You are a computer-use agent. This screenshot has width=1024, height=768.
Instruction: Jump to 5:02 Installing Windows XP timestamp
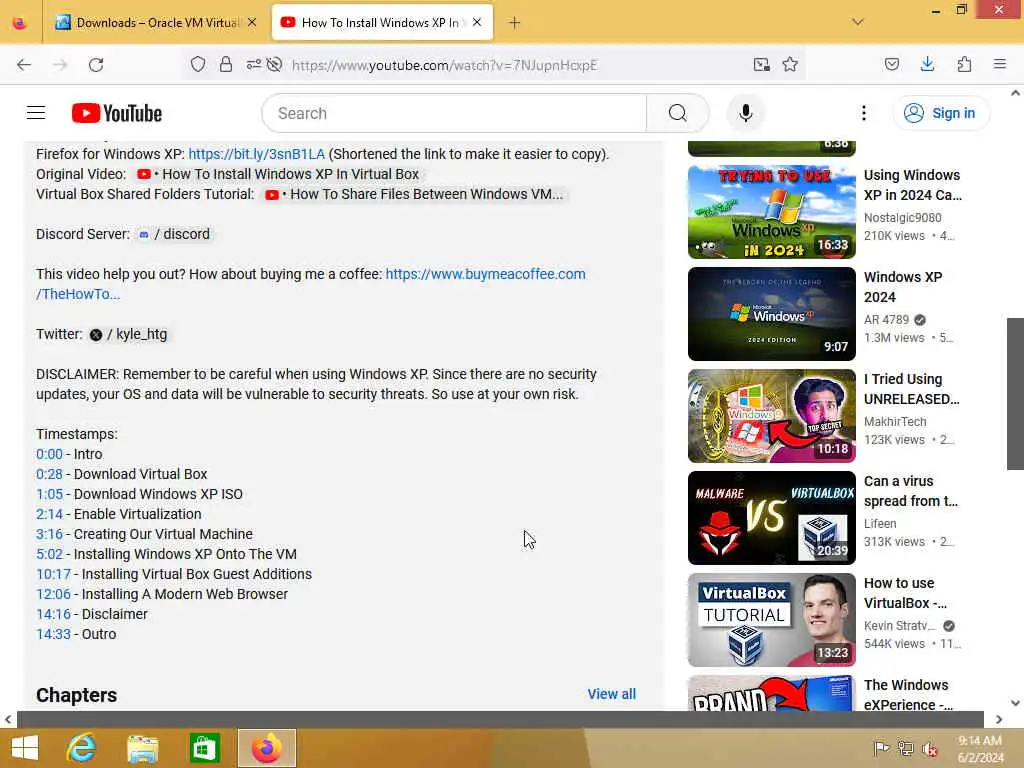[x=50, y=554]
